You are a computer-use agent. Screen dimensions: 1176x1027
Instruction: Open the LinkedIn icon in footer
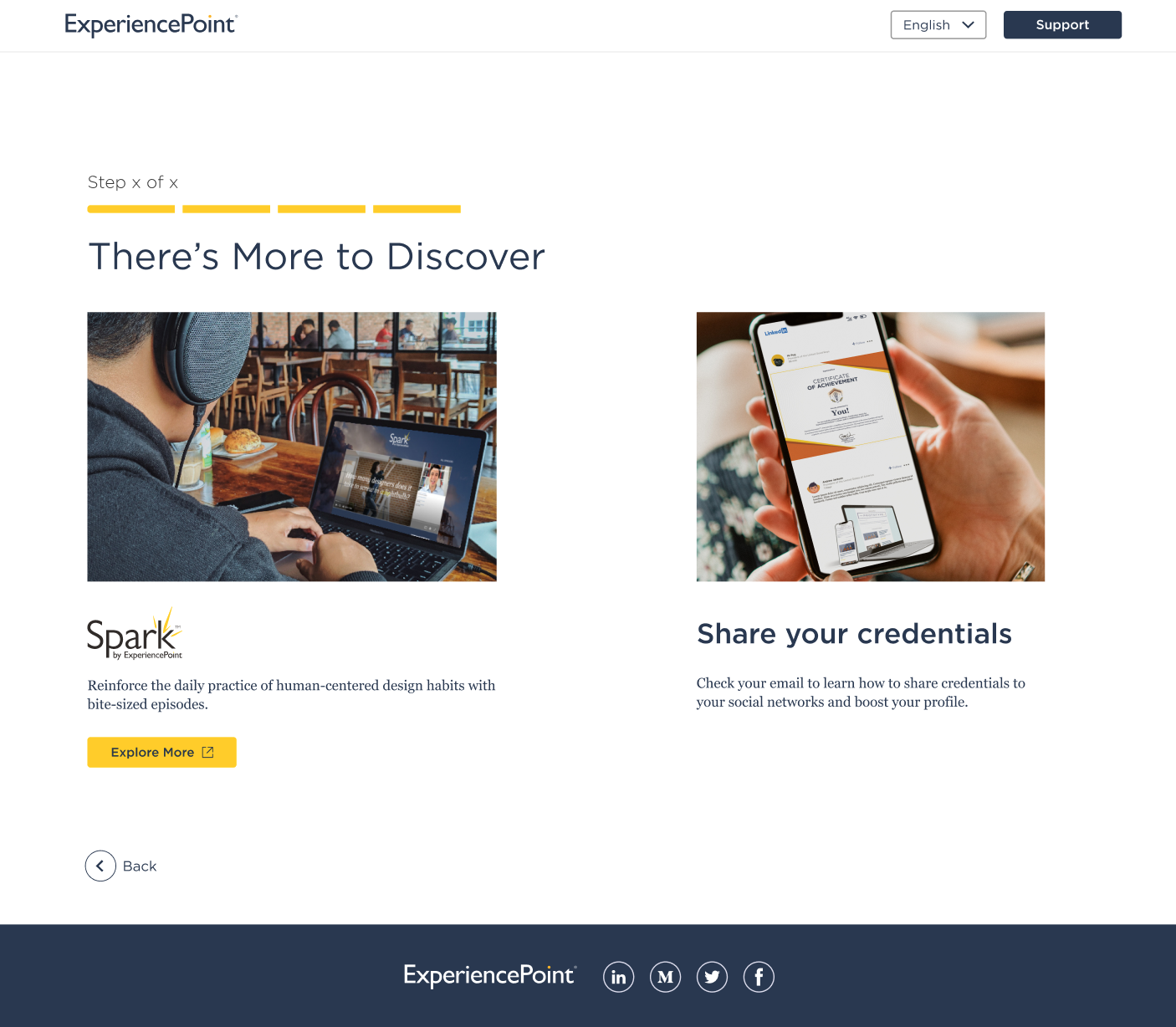tap(619, 977)
